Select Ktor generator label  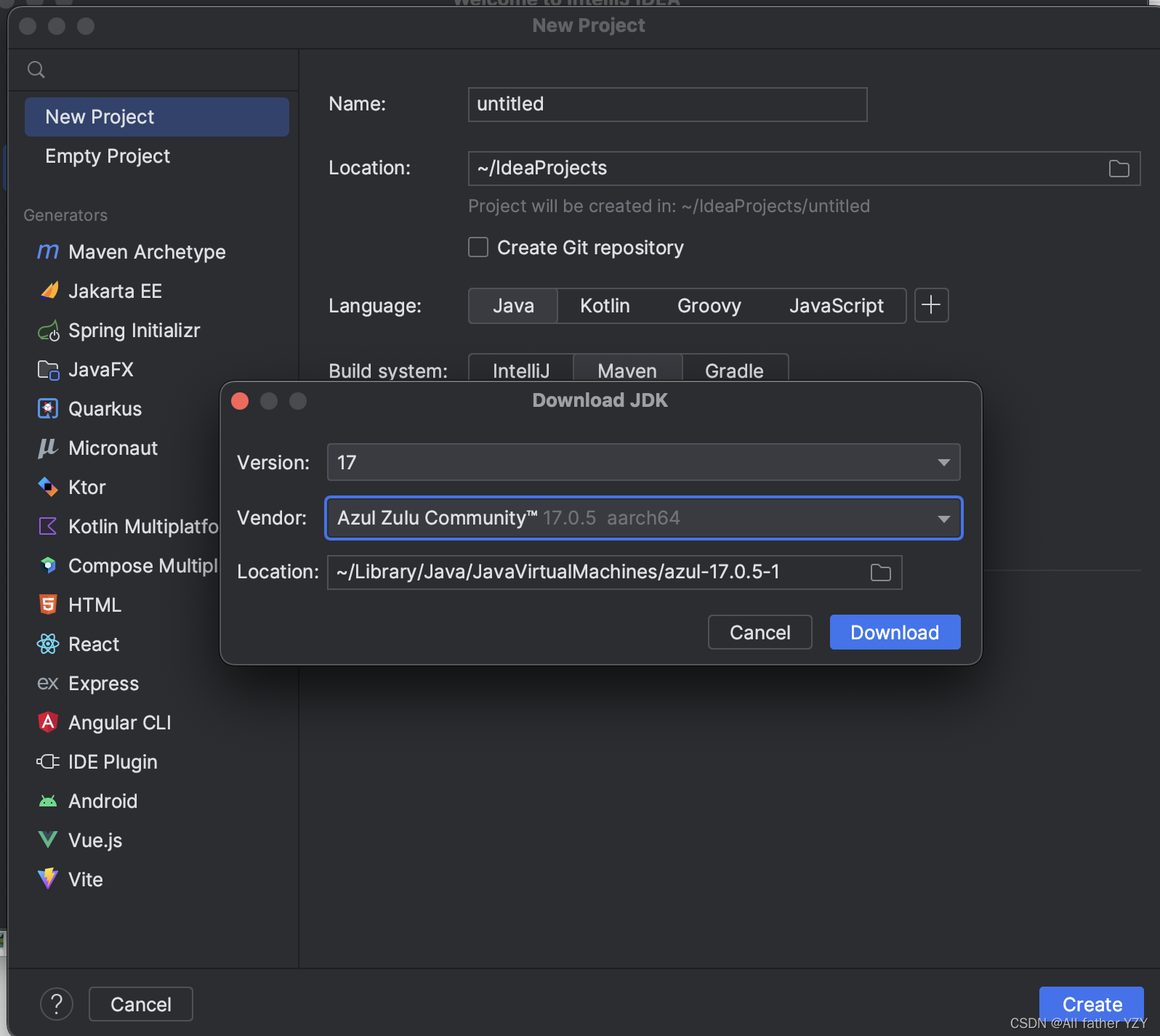(x=87, y=487)
